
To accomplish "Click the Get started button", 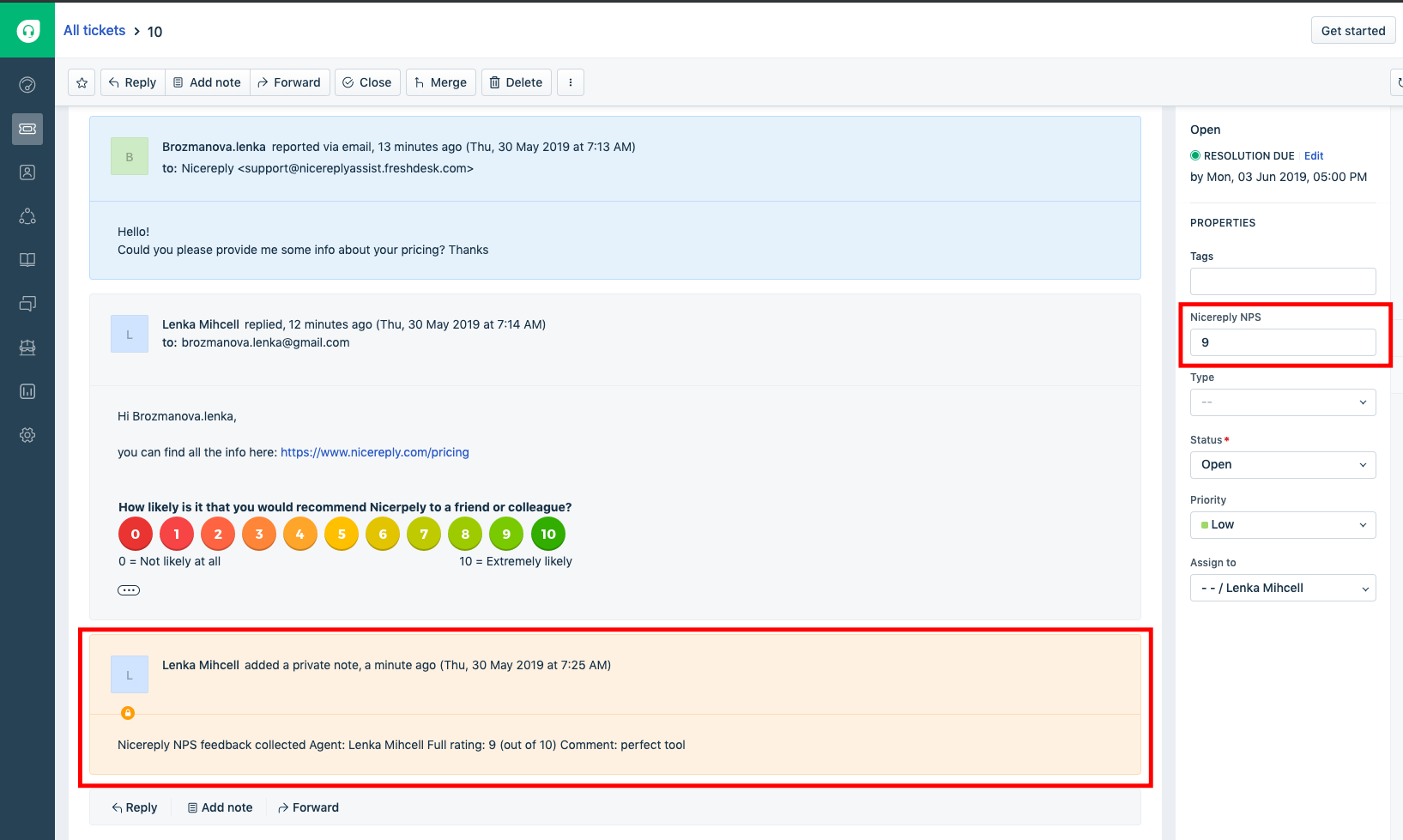I will click(1353, 31).
